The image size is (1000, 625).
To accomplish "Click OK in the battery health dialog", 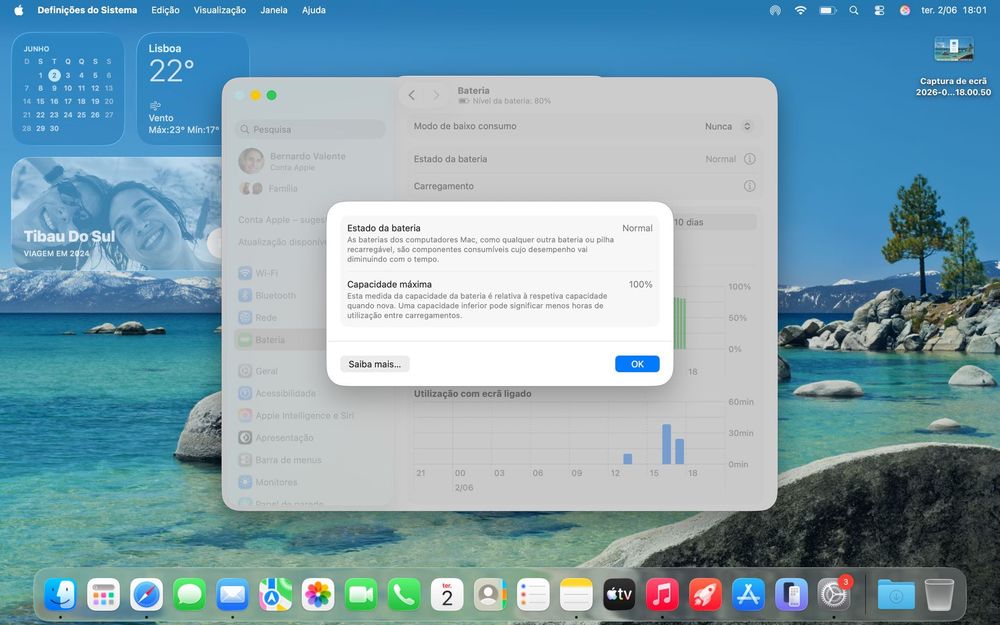I will coord(636,364).
